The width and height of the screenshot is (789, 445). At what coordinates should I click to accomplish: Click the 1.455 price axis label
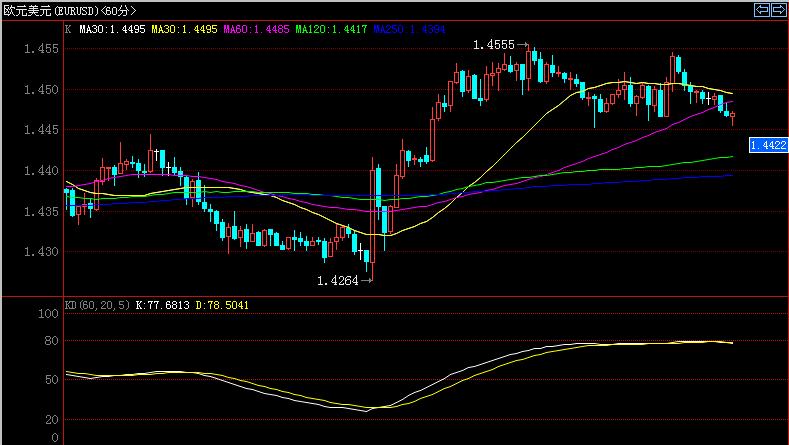click(x=41, y=49)
